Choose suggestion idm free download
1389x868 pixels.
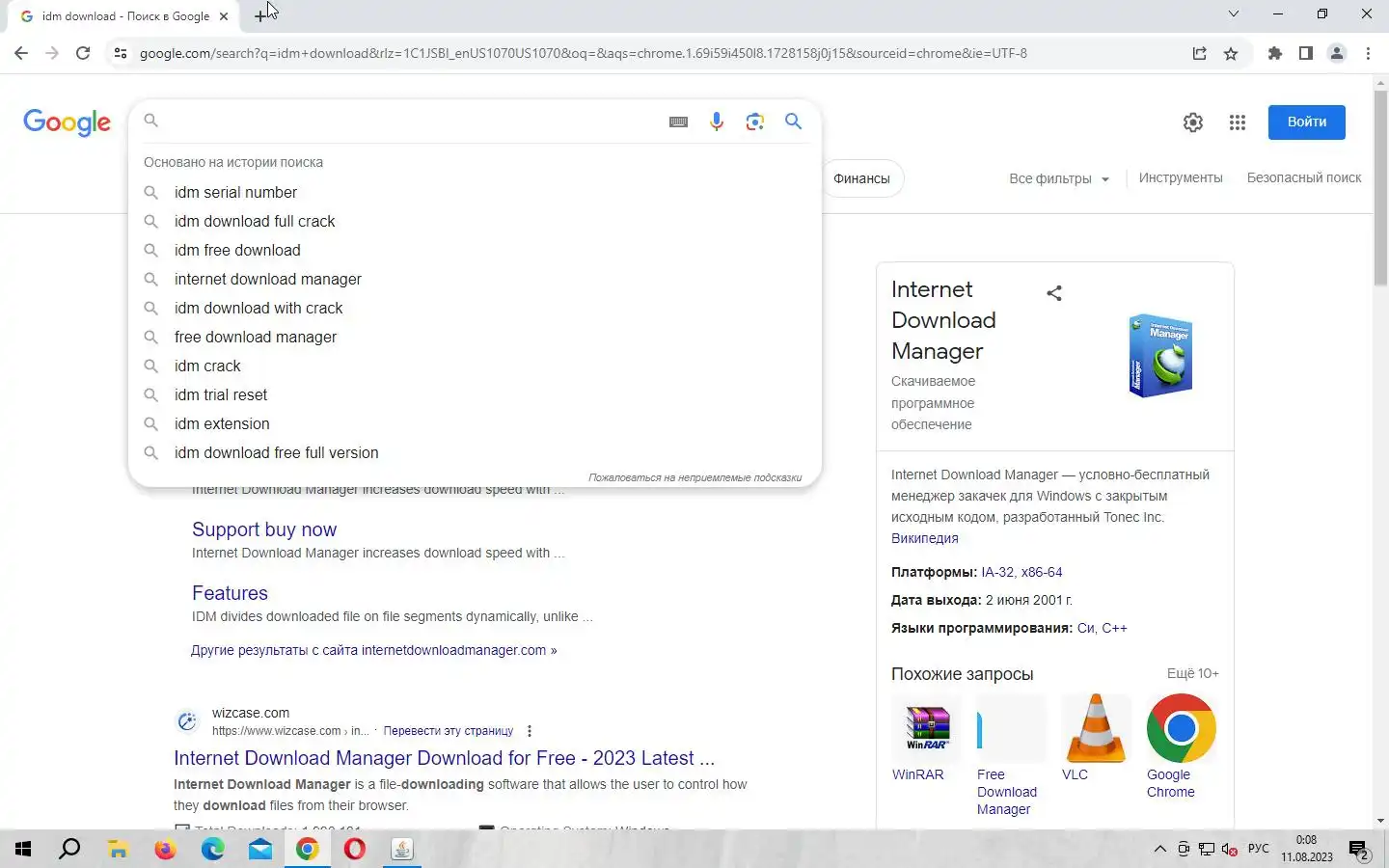pos(475,250)
